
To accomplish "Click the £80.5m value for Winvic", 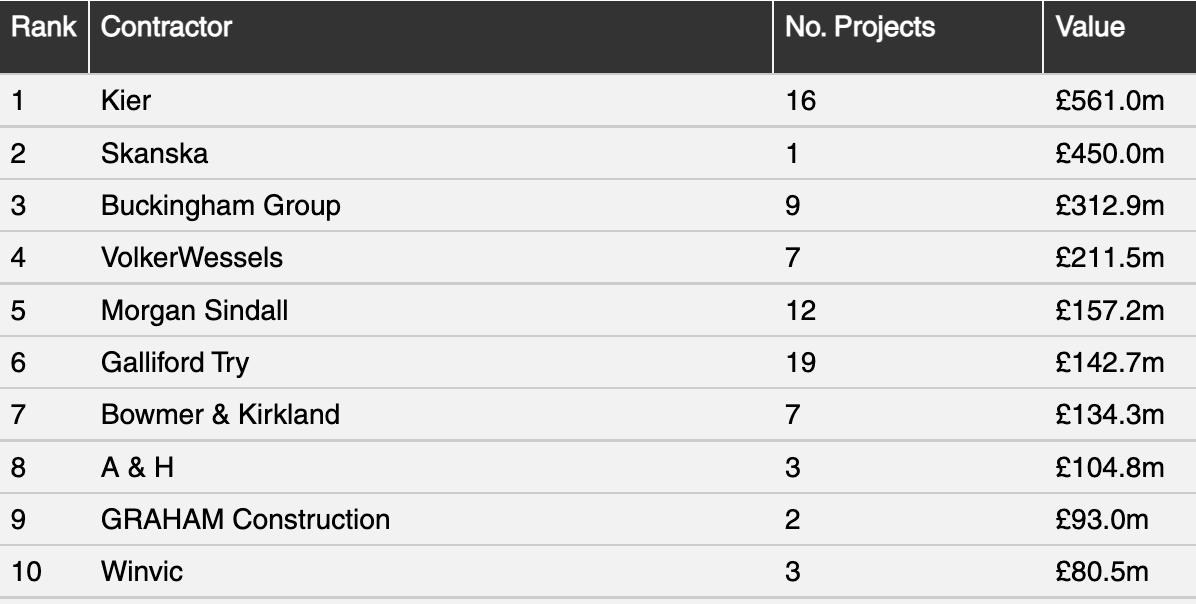I will [x=1102, y=571].
